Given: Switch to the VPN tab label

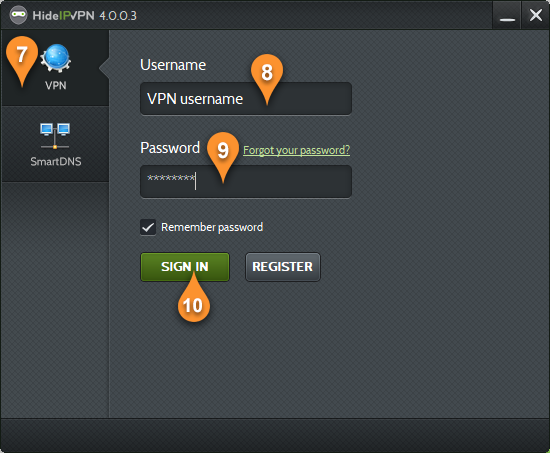Looking at the screenshot, I should 56,85.
